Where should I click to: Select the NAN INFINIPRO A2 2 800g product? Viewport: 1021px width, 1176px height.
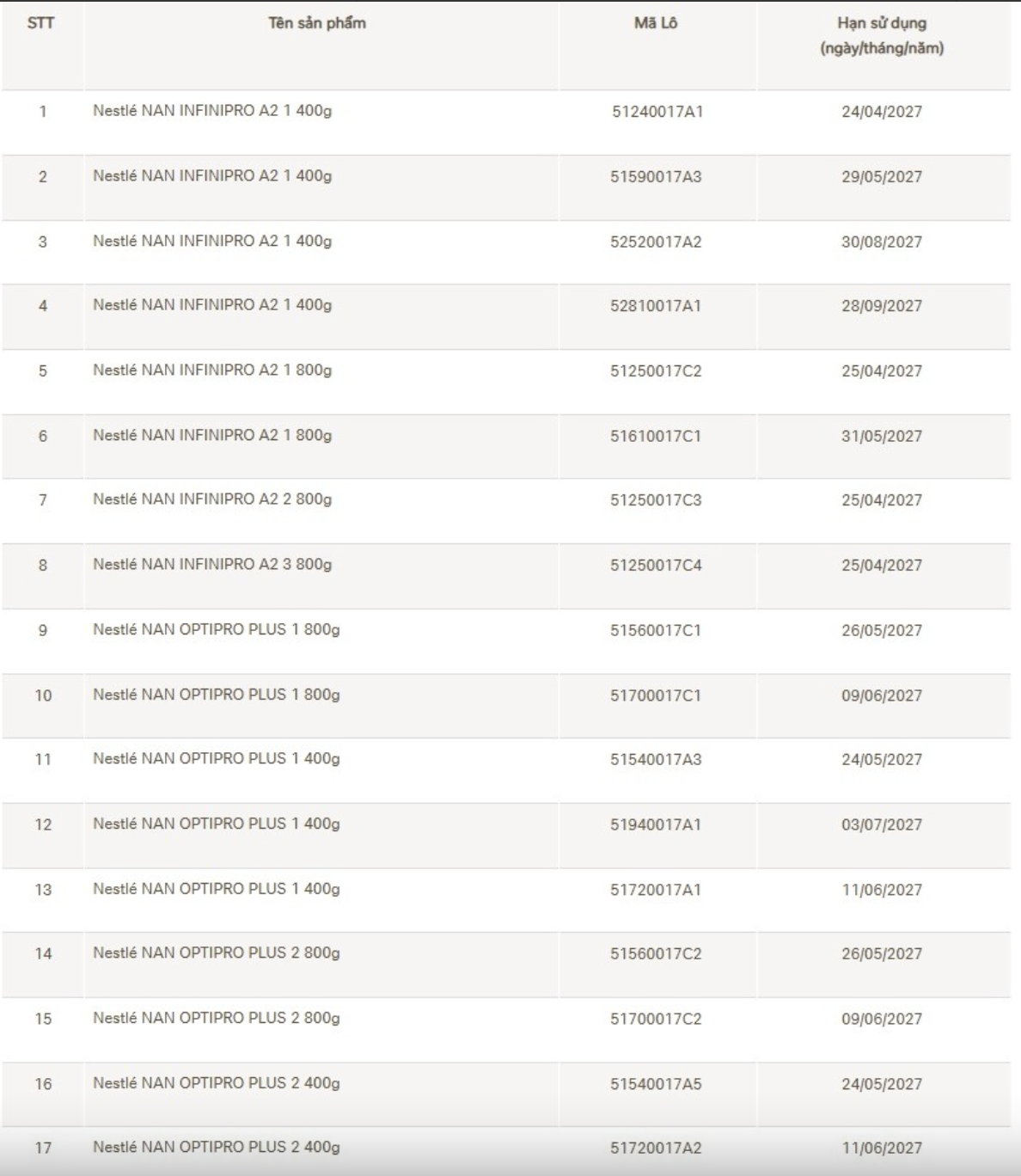click(x=212, y=499)
